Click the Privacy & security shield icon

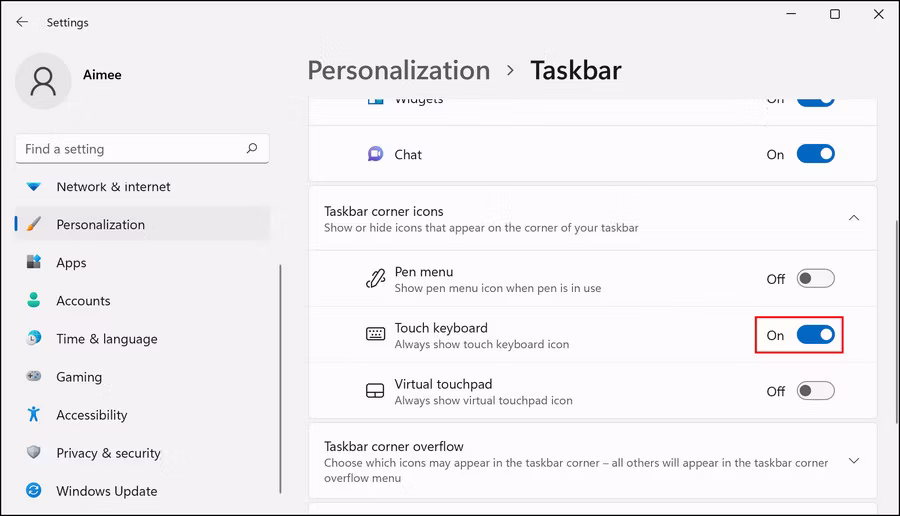point(34,452)
